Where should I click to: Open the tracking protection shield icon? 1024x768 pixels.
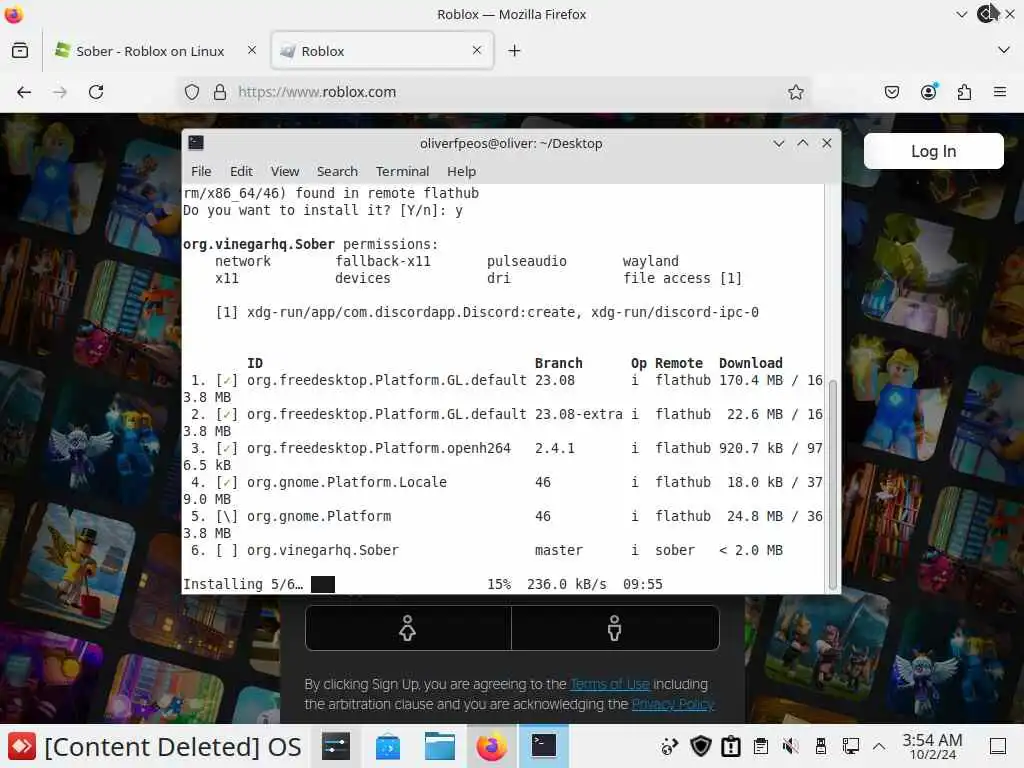(x=191, y=92)
